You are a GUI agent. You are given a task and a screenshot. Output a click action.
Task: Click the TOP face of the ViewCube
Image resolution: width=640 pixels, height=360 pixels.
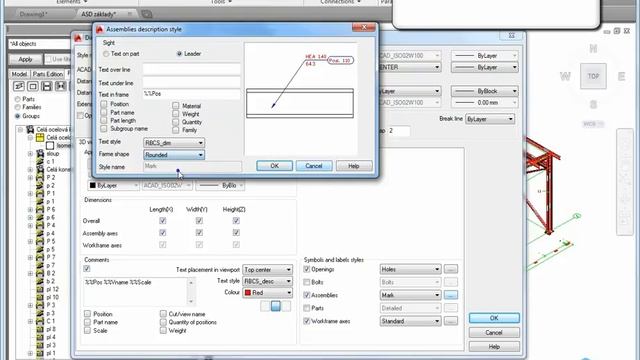point(593,76)
